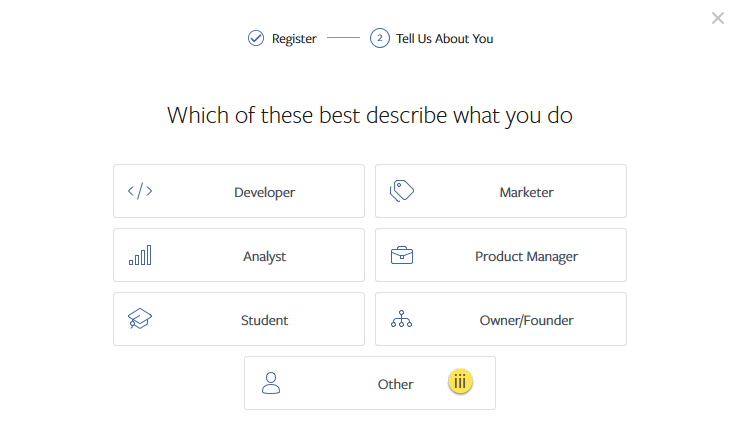This screenshot has width=739, height=439.
Task: Select the Student role label
Action: click(264, 320)
